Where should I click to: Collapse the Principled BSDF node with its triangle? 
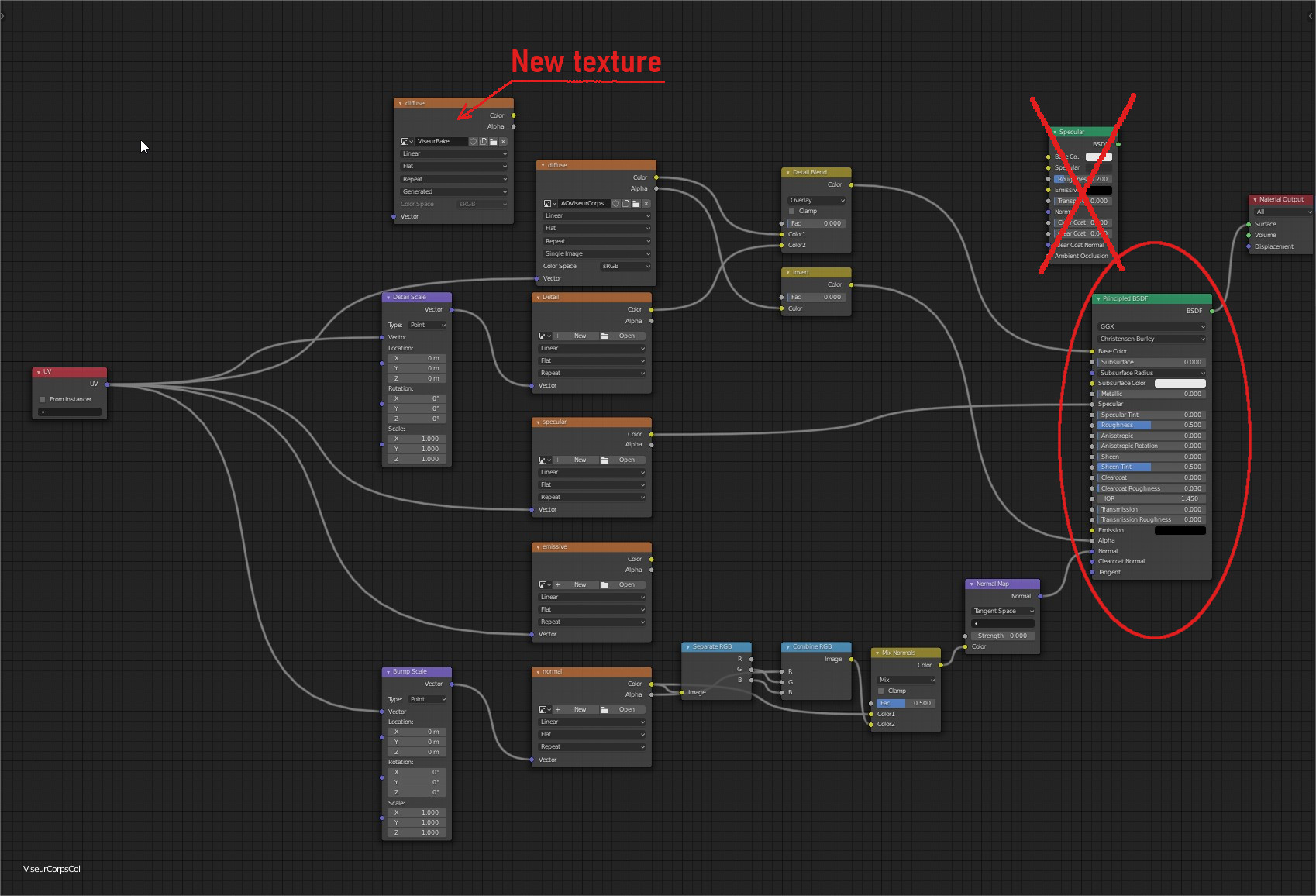coord(1098,299)
